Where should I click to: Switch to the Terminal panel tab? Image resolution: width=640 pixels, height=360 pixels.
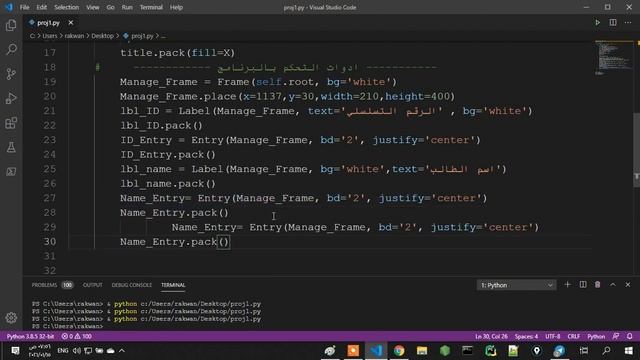pos(173,285)
